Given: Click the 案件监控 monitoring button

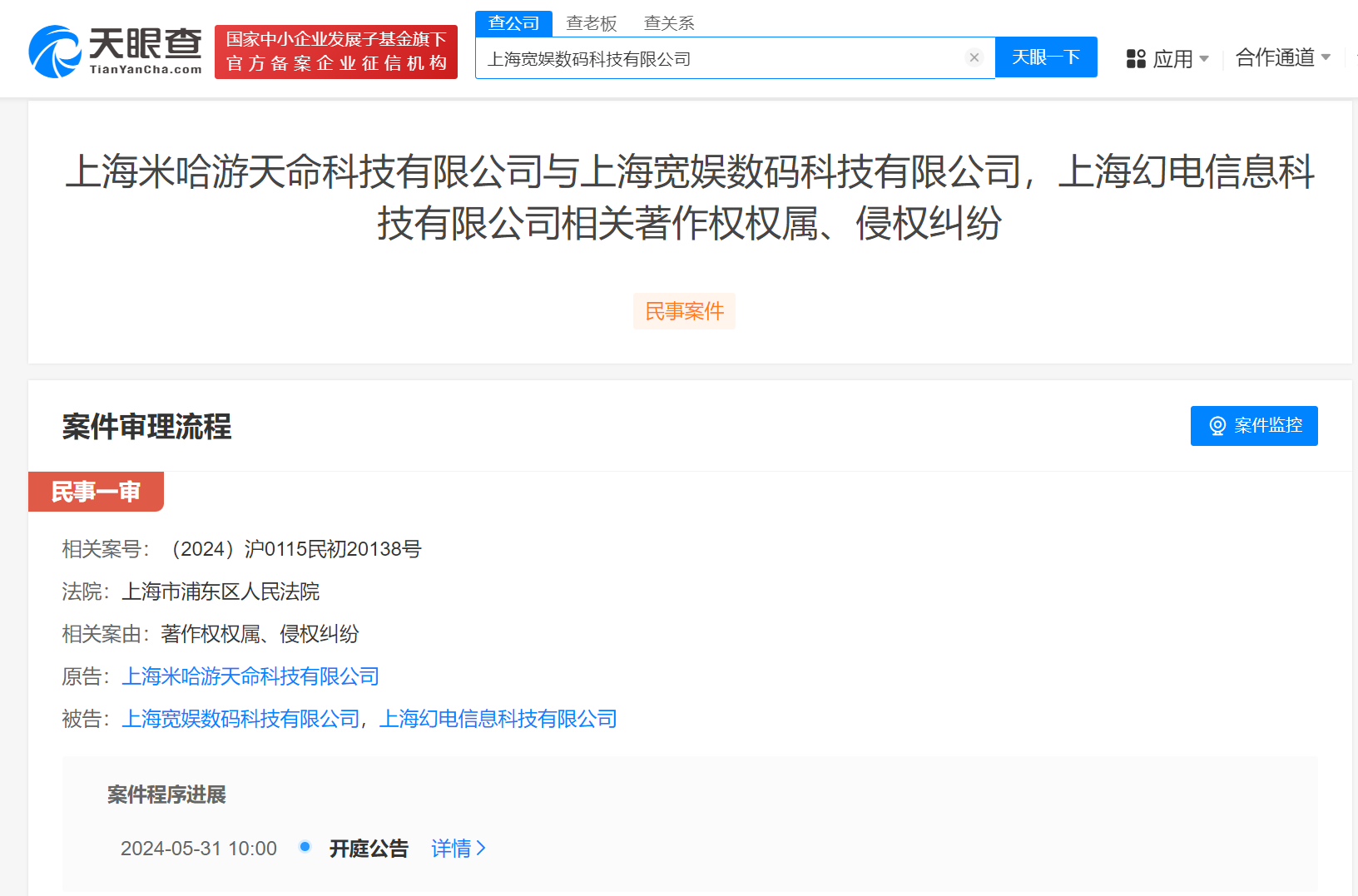Looking at the screenshot, I should [1254, 425].
